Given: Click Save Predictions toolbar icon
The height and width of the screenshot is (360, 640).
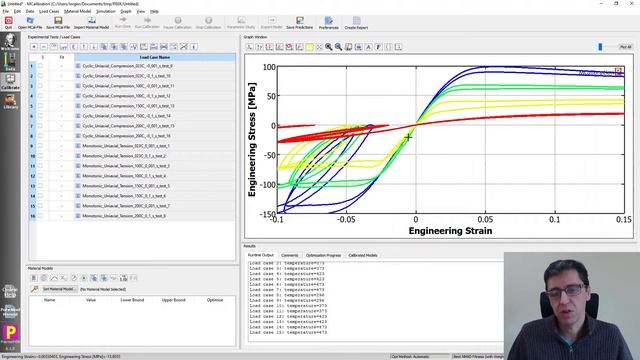Looking at the screenshot, I should click(x=300, y=22).
